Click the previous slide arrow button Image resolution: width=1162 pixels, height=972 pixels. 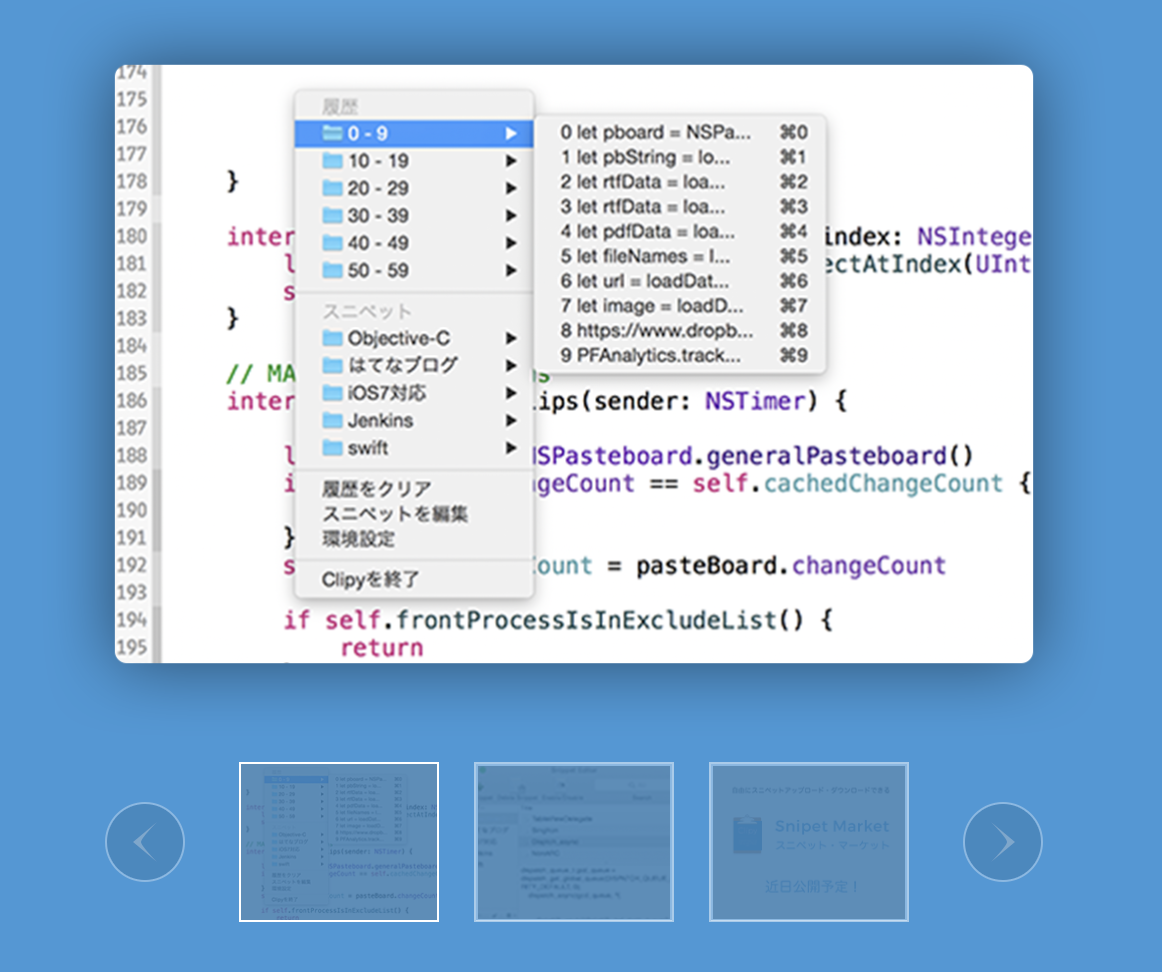pyautogui.click(x=145, y=842)
